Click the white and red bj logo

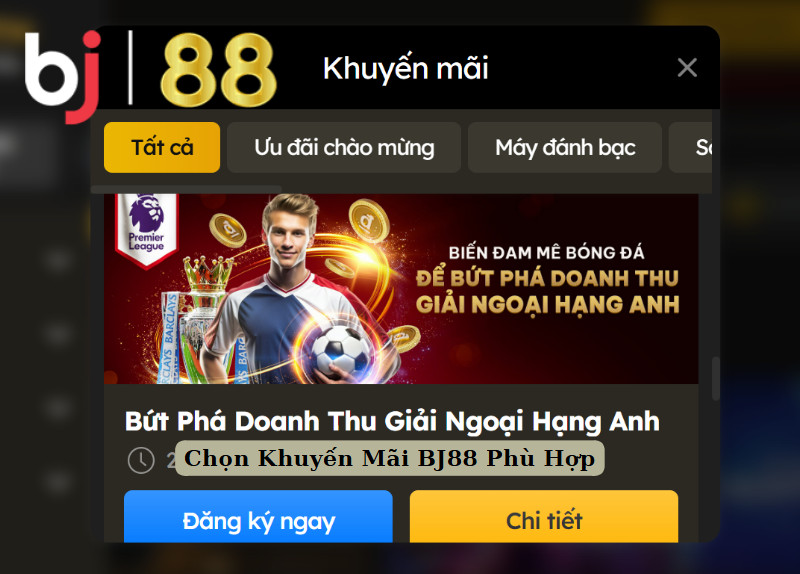[x=62, y=76]
